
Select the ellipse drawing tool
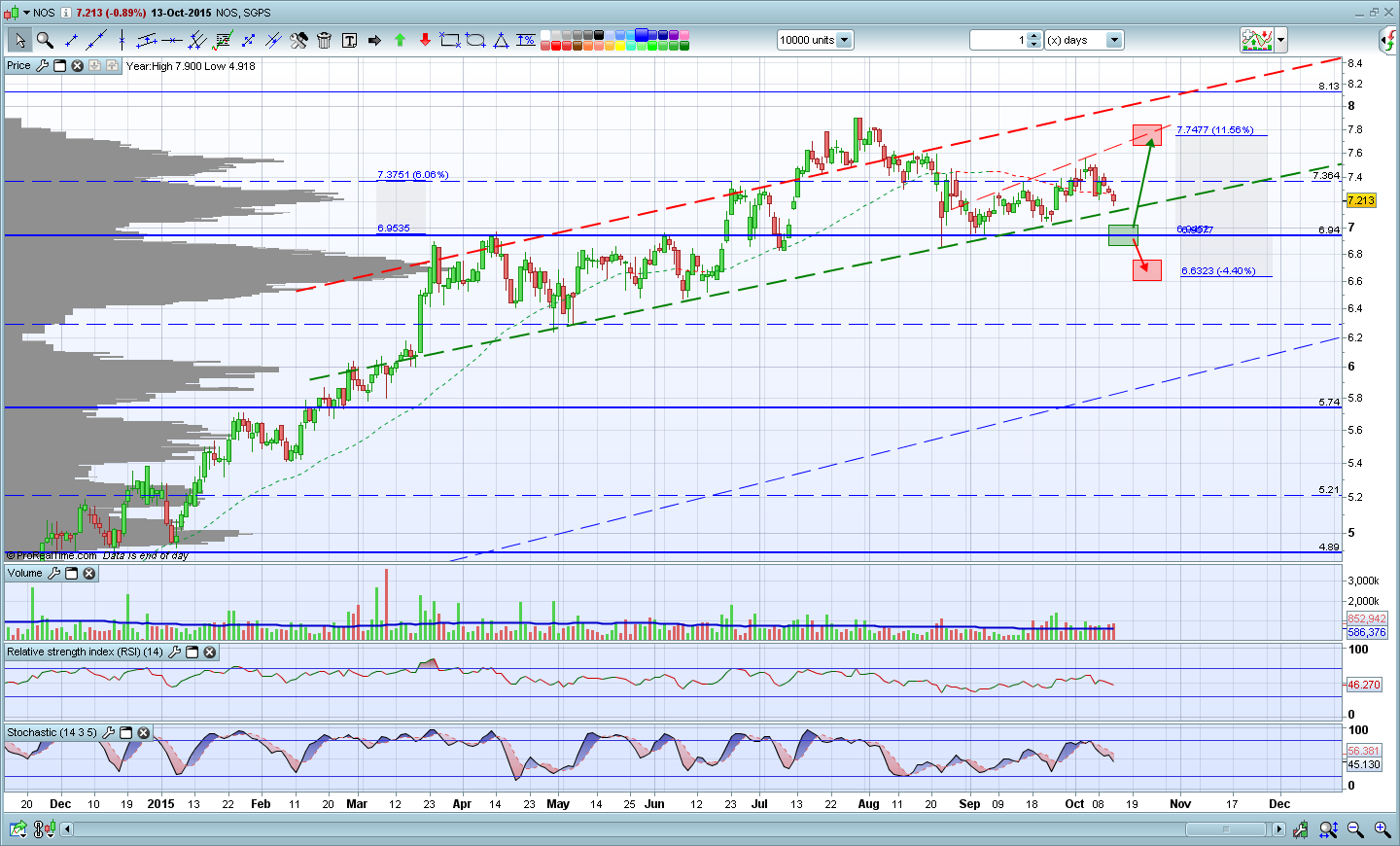(x=475, y=40)
